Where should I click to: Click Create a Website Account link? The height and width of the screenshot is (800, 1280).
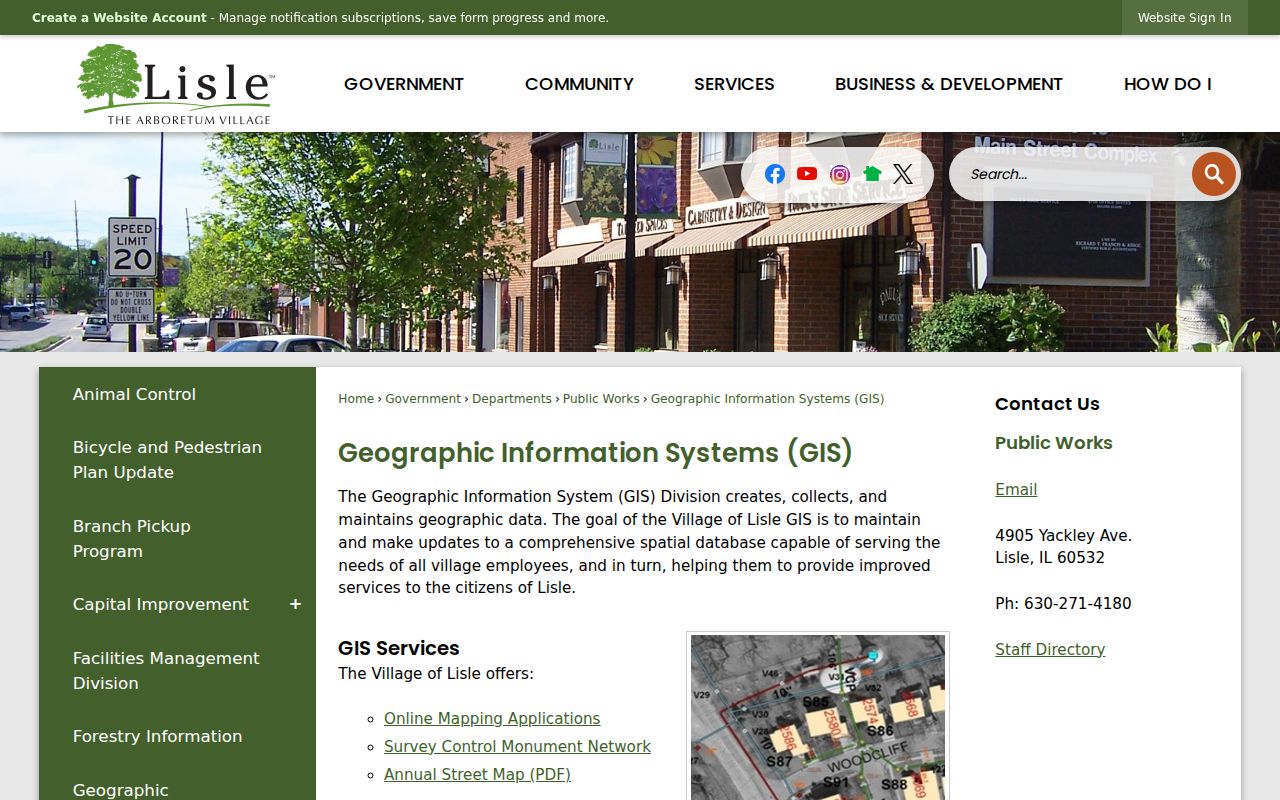click(119, 18)
